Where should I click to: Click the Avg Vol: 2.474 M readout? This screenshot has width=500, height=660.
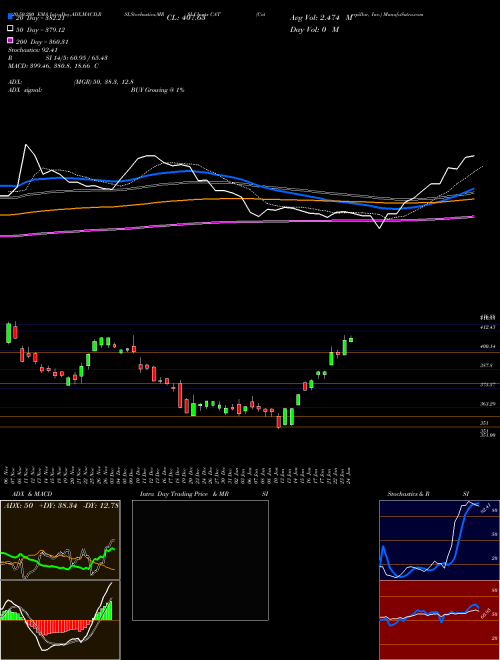[321, 18]
